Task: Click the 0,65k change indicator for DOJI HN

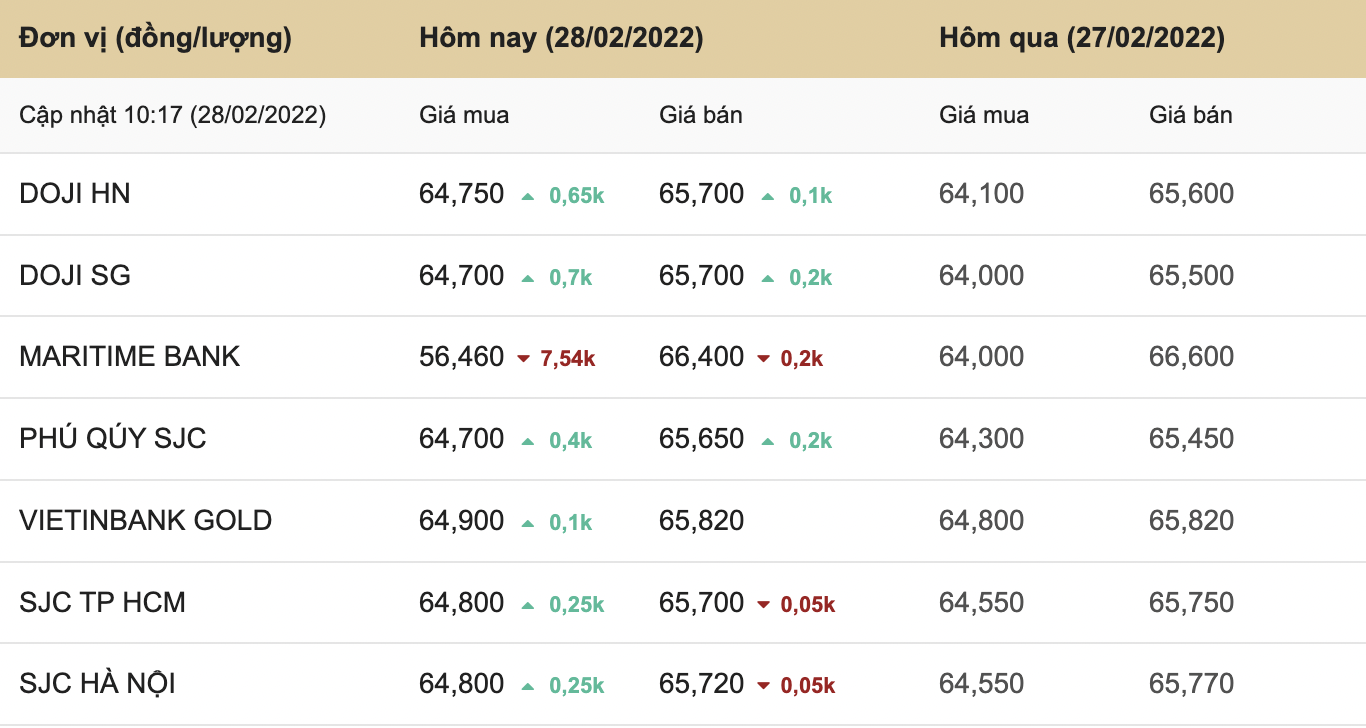Action: click(x=576, y=196)
